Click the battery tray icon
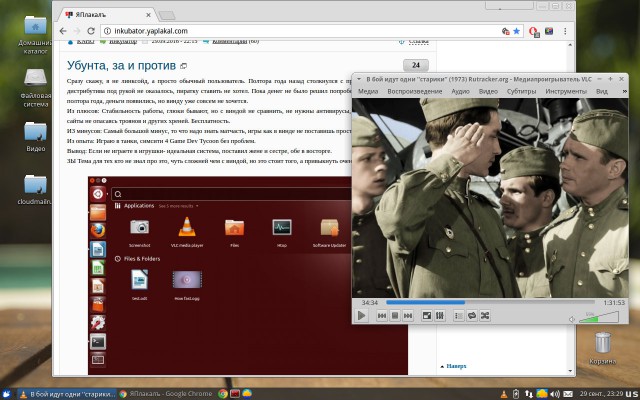The image size is (640, 400). (x=516, y=394)
